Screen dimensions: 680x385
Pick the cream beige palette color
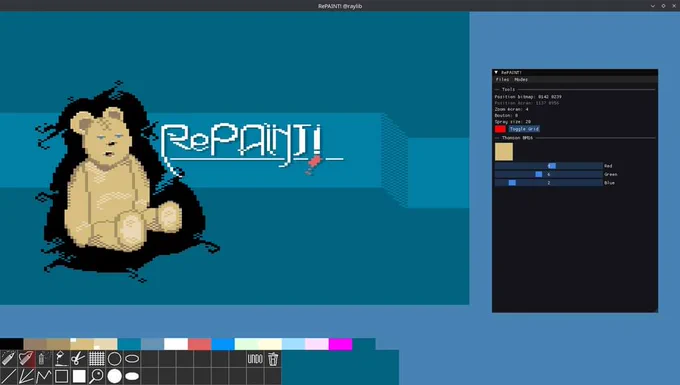(106, 344)
